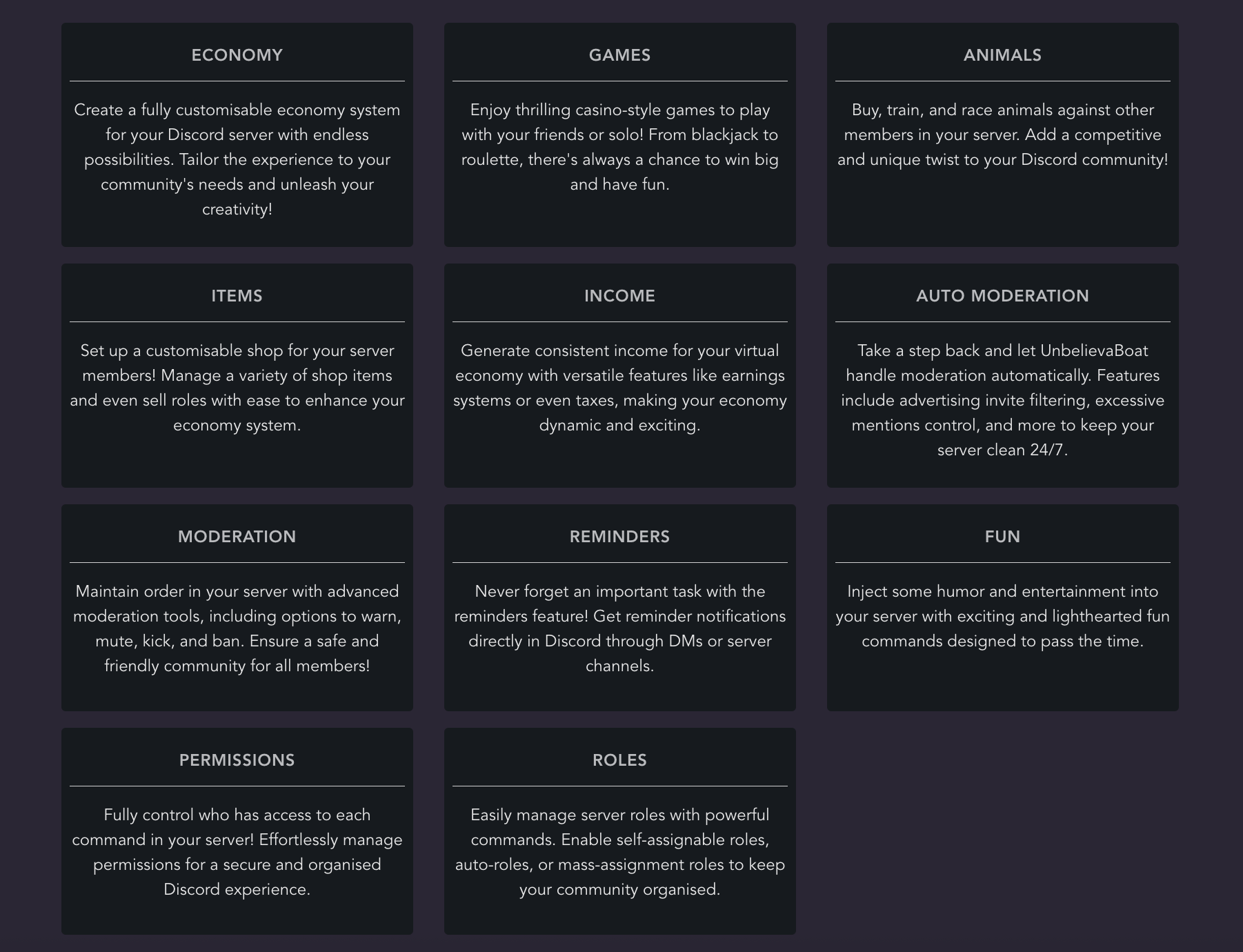Click the warn, mute, kick, ban description
The width and height of the screenshot is (1243, 952).
click(237, 628)
